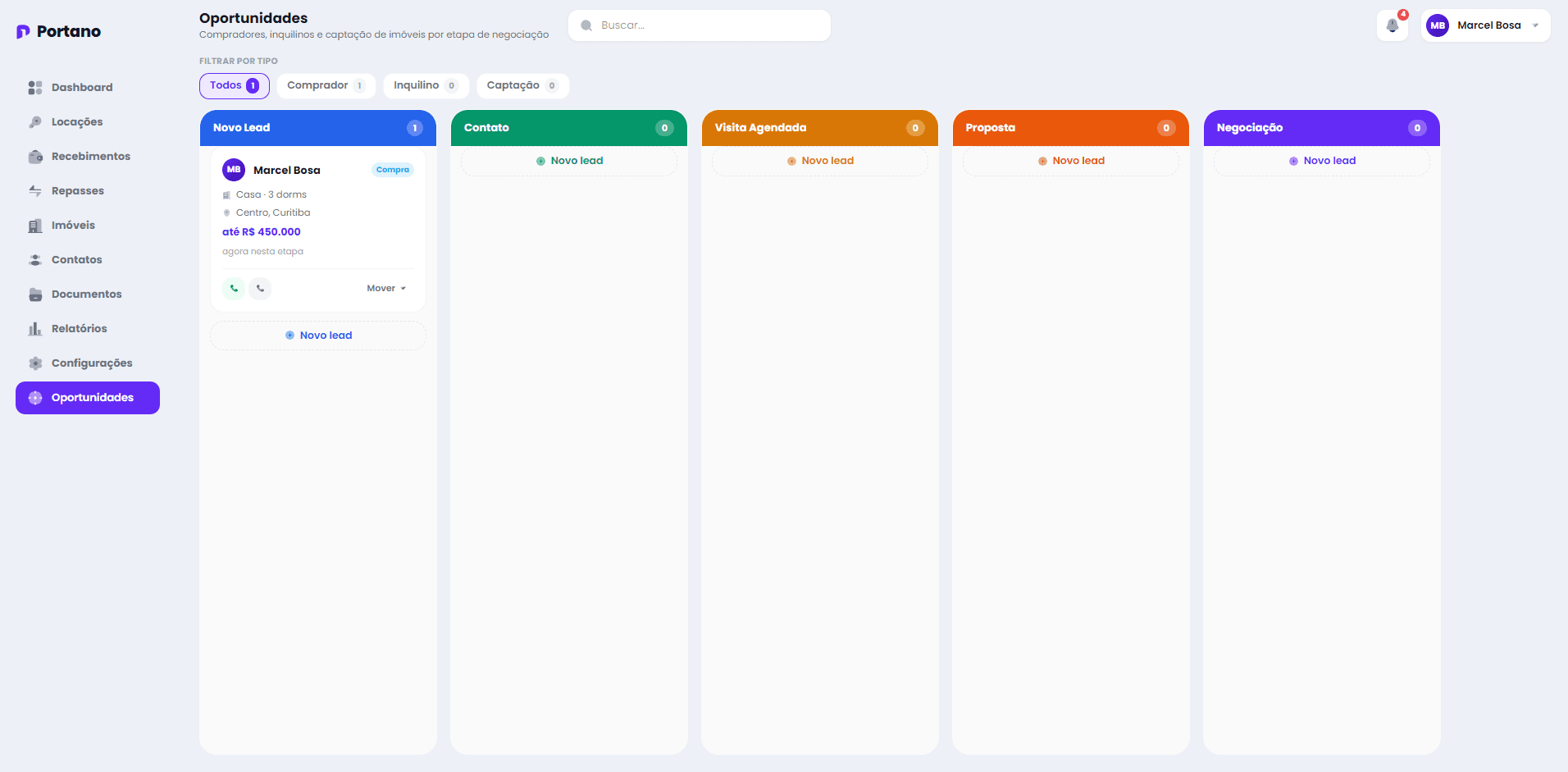Add a Novo lead in the Negociação column

(1322, 161)
